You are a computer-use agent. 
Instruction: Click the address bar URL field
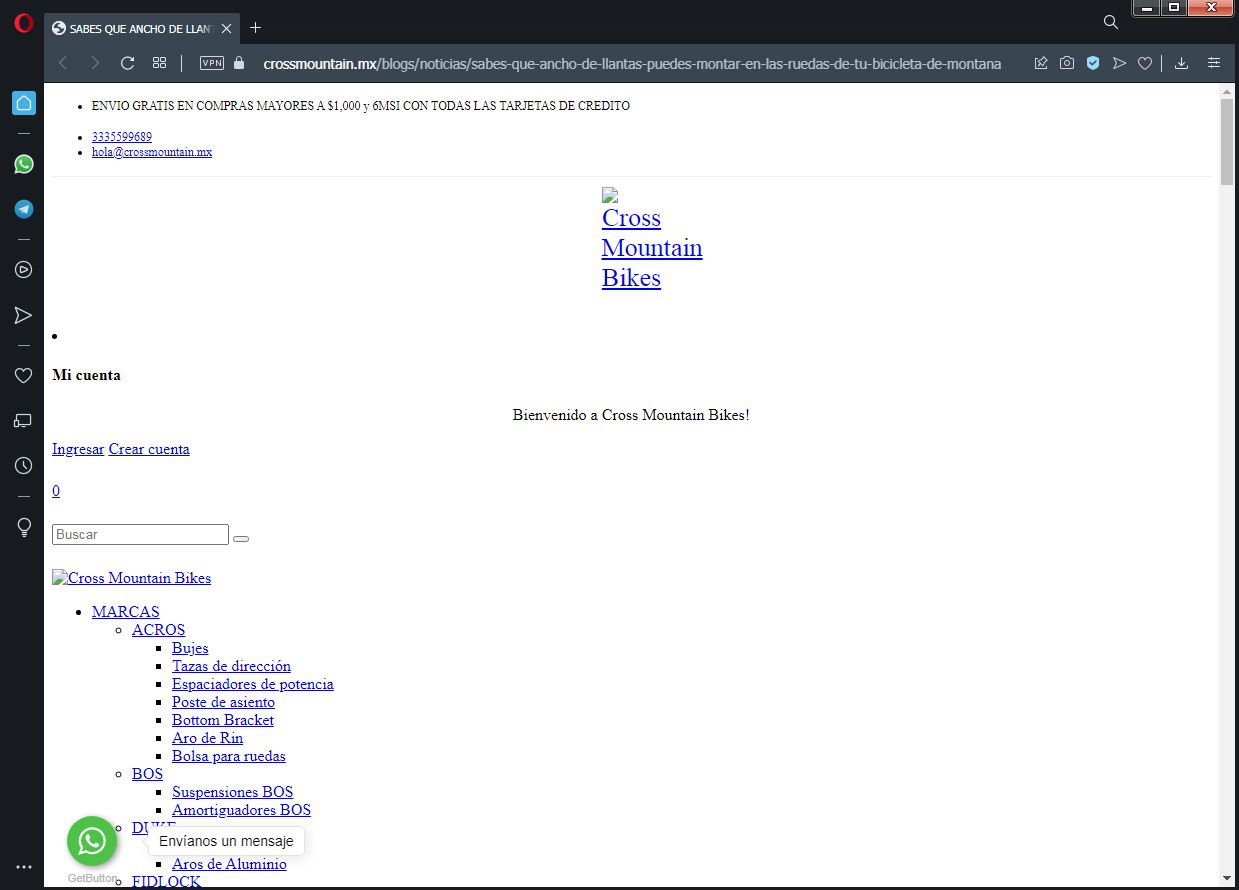tap(632, 63)
